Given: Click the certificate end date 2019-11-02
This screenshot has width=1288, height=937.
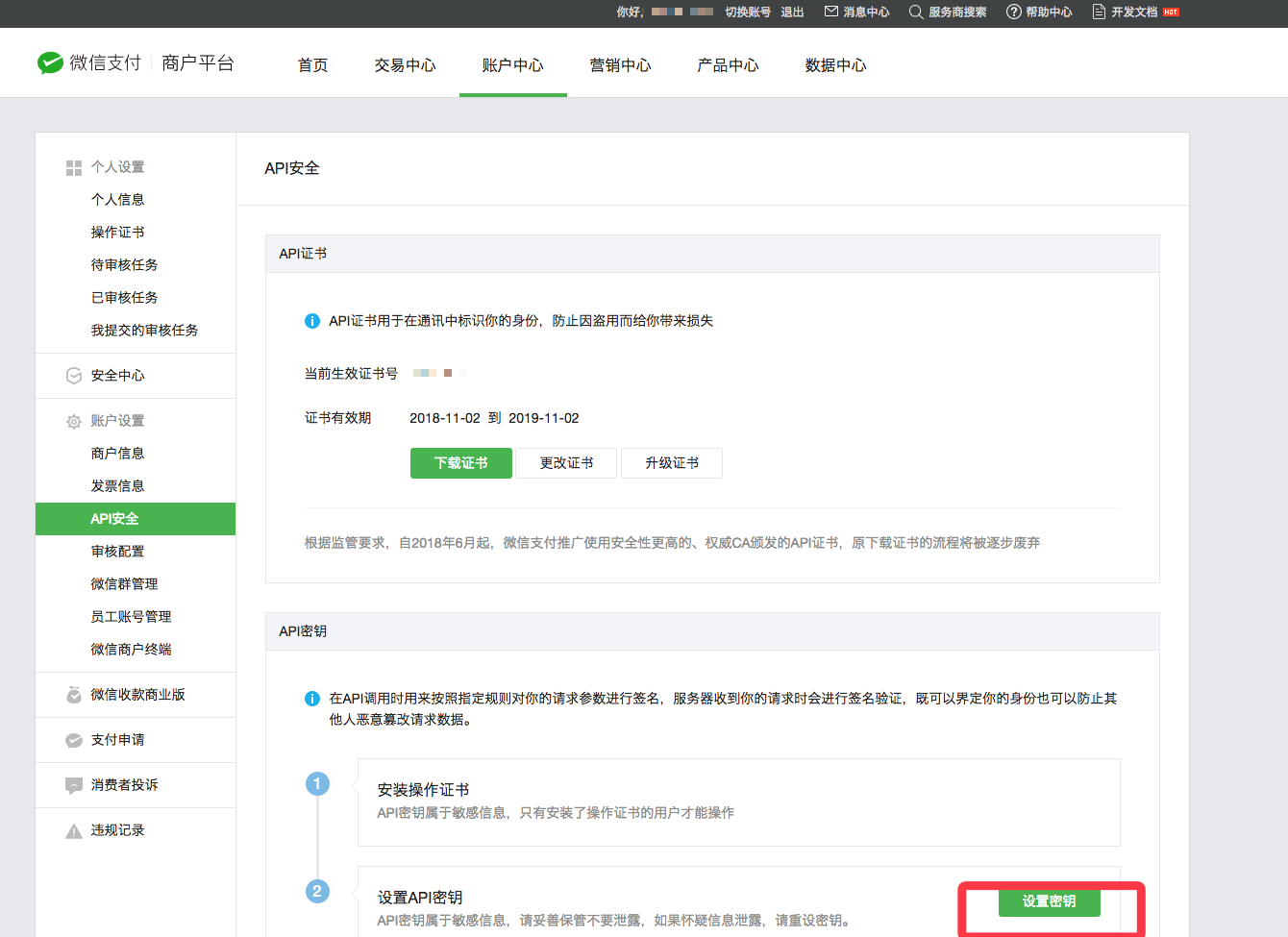Looking at the screenshot, I should pyautogui.click(x=544, y=418).
